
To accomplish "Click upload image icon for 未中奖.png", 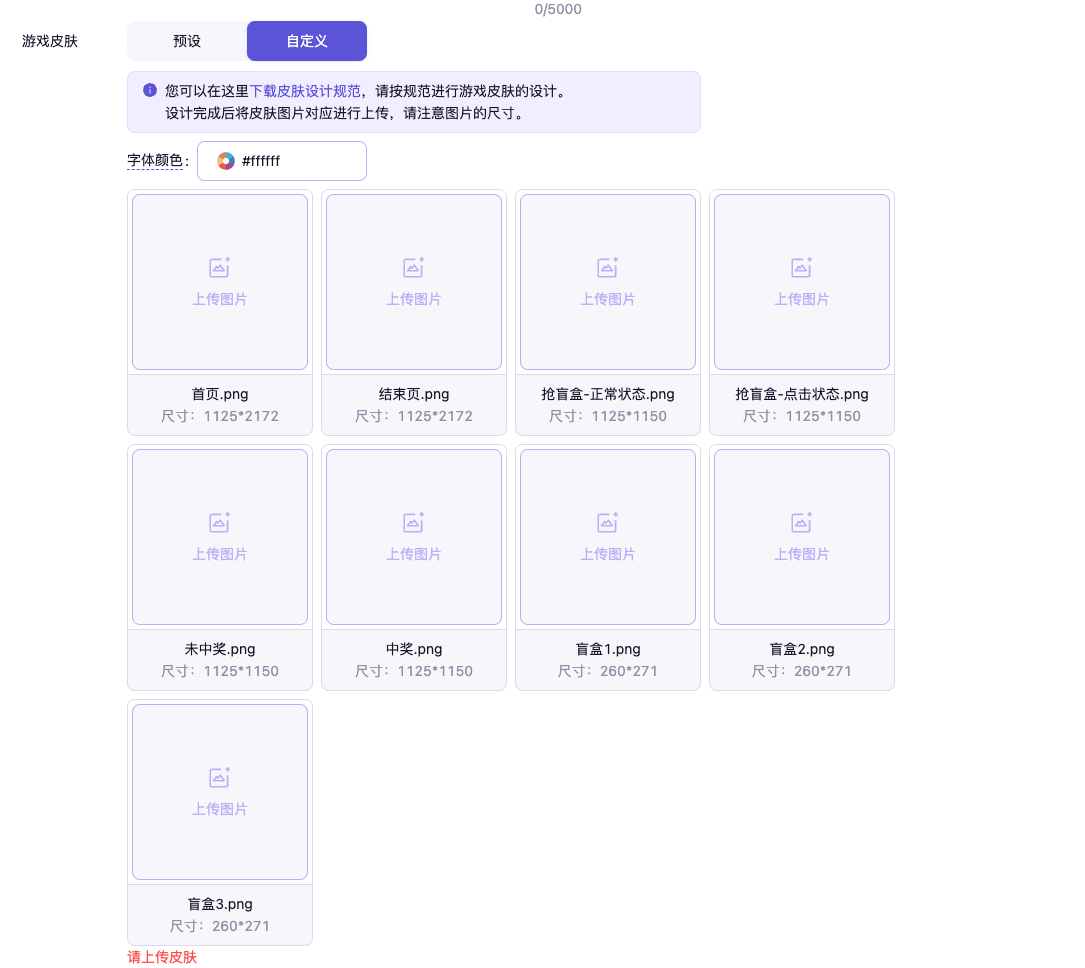I will (x=219, y=523).
